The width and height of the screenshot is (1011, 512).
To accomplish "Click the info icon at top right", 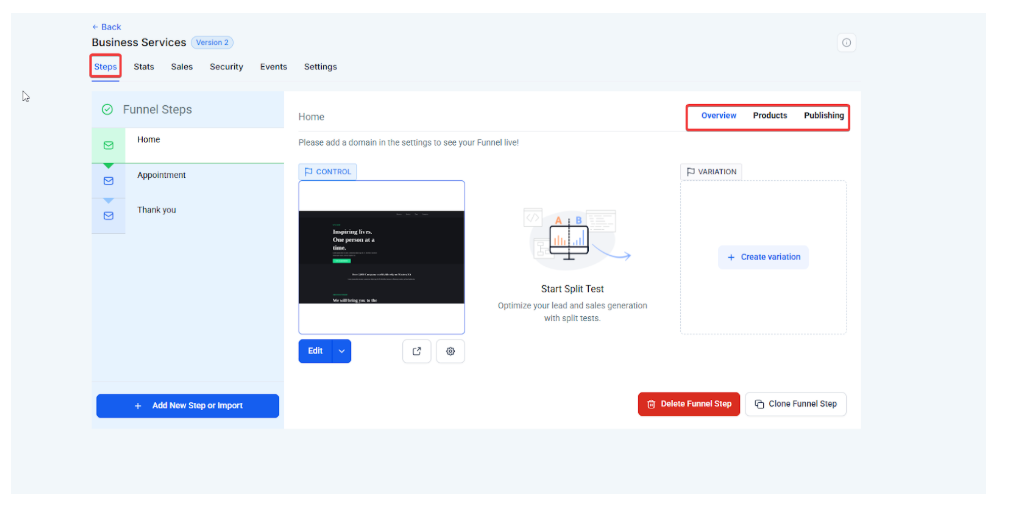I will (x=846, y=43).
